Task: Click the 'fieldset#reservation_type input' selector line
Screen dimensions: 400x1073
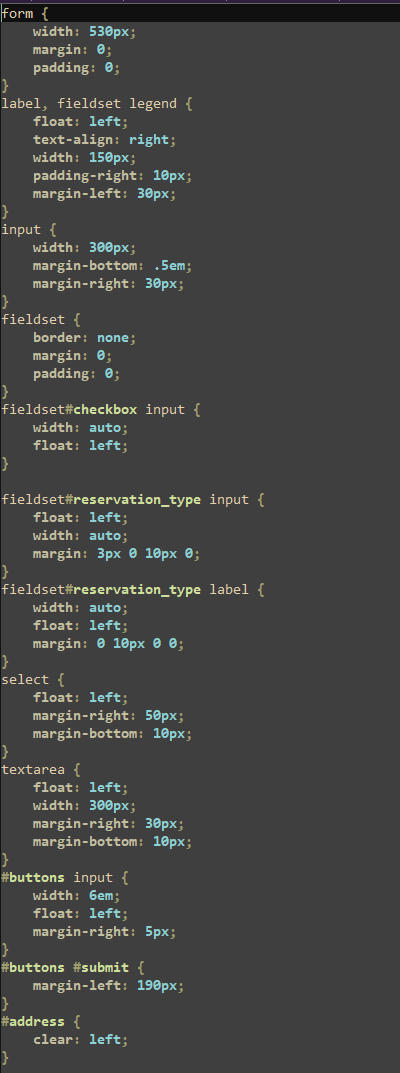Action: (125, 500)
